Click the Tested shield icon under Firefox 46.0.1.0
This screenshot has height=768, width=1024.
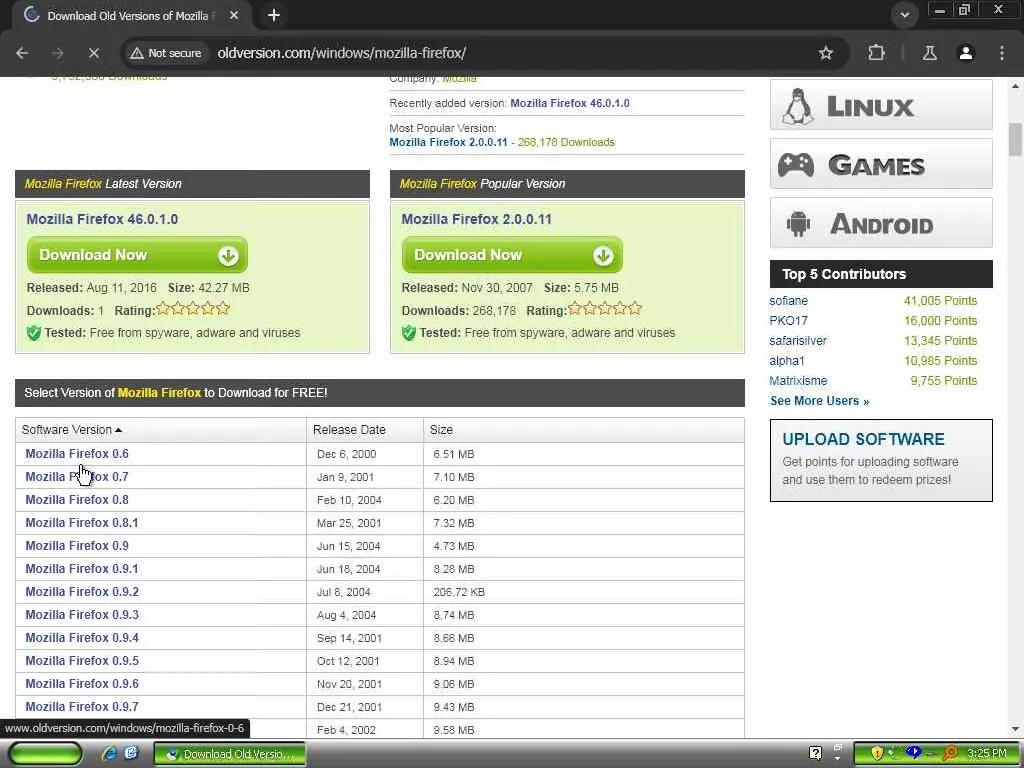pyautogui.click(x=34, y=333)
